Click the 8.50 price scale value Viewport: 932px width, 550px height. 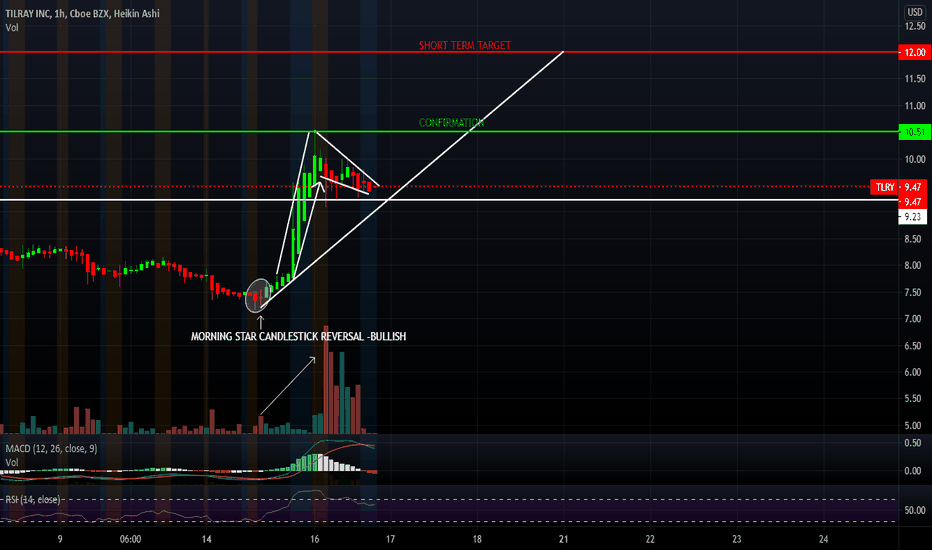pos(915,239)
